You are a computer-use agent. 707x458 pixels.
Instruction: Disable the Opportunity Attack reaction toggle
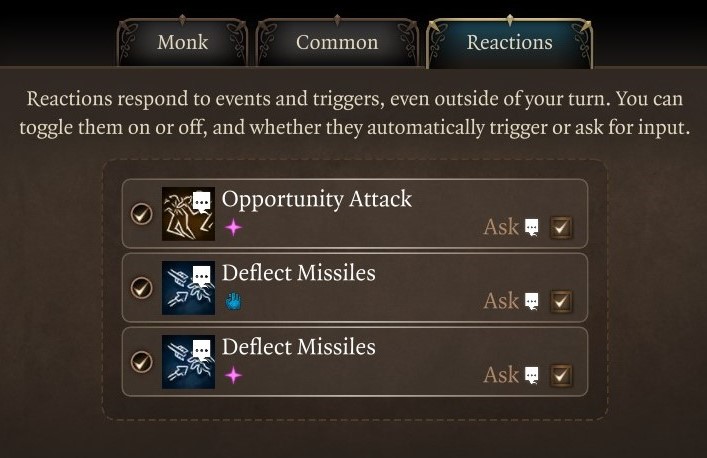[142, 214]
